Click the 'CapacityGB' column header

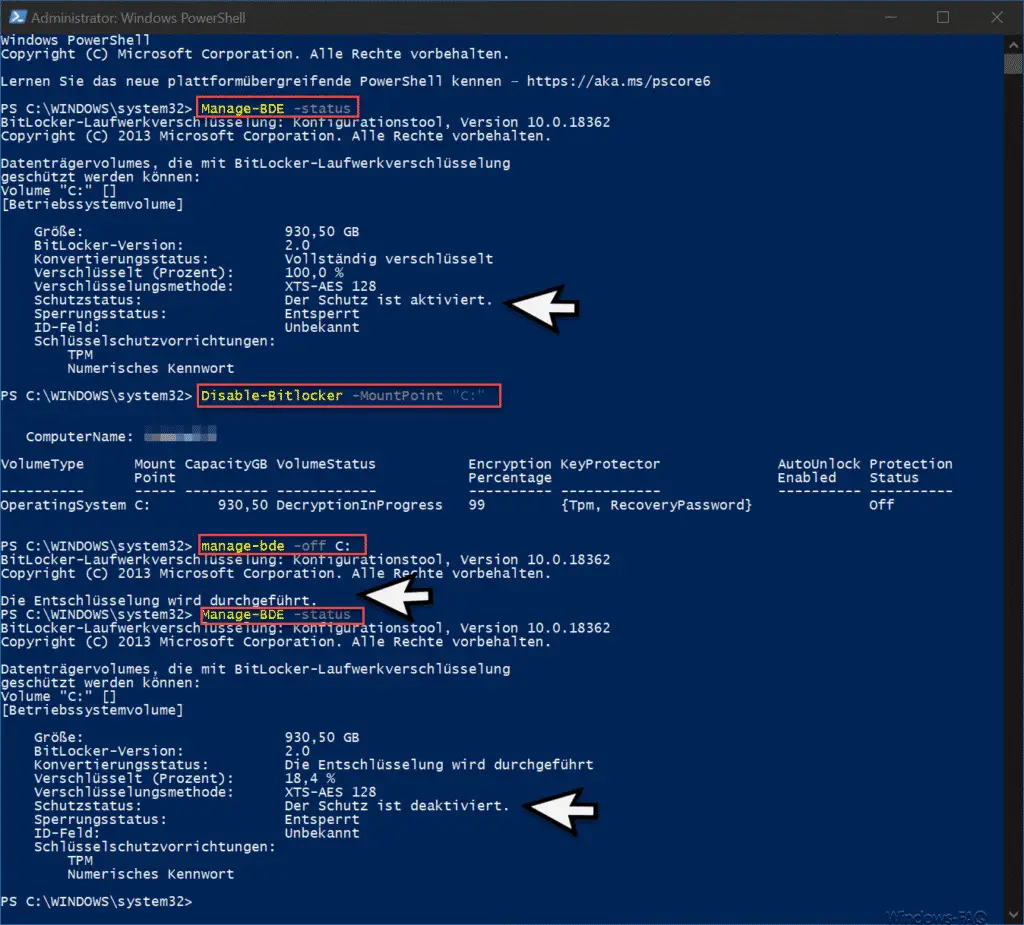point(226,464)
